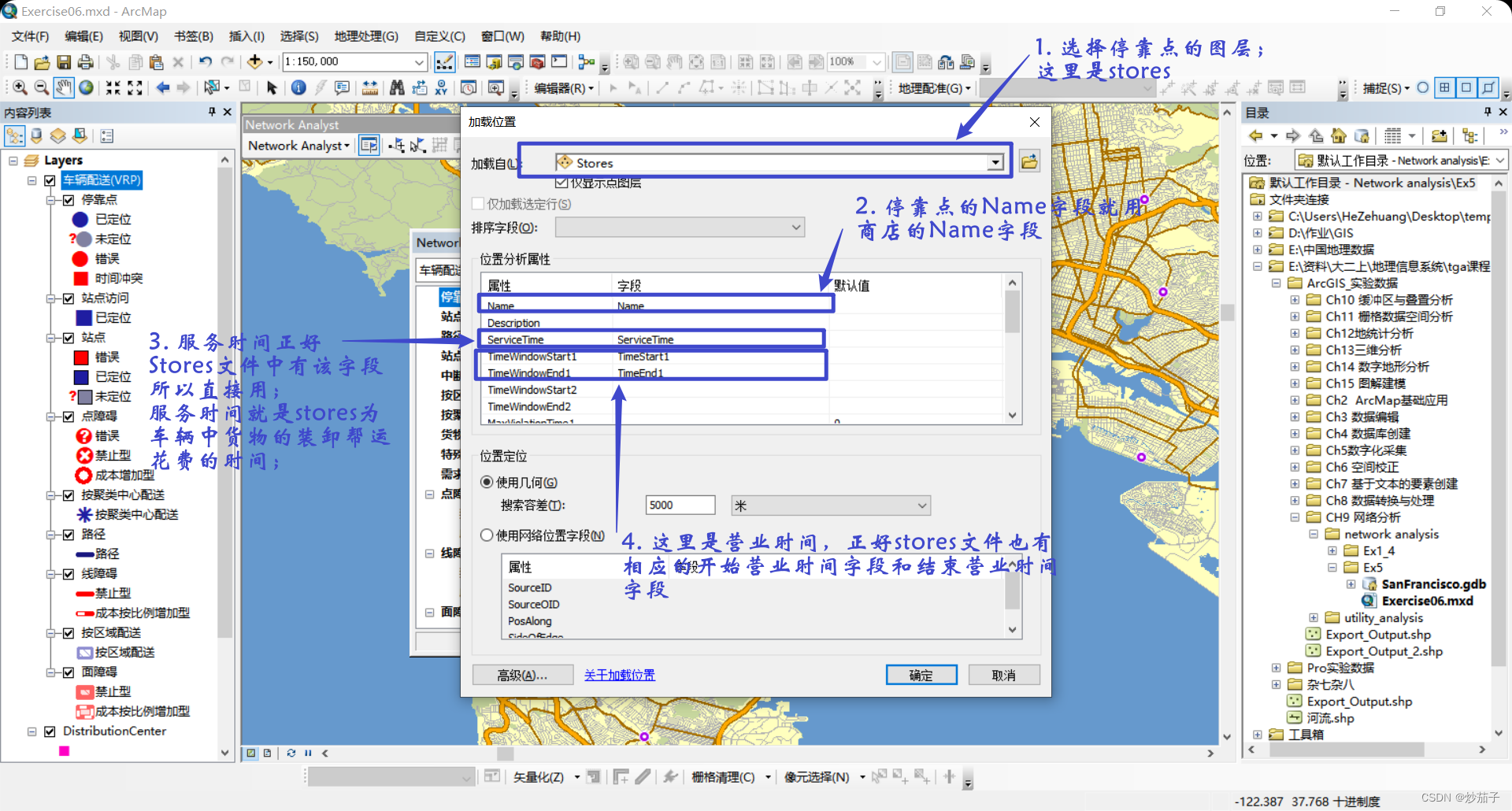This screenshot has height=811, width=1512.
Task: Select the Zoom In tool
Action: click(19, 88)
